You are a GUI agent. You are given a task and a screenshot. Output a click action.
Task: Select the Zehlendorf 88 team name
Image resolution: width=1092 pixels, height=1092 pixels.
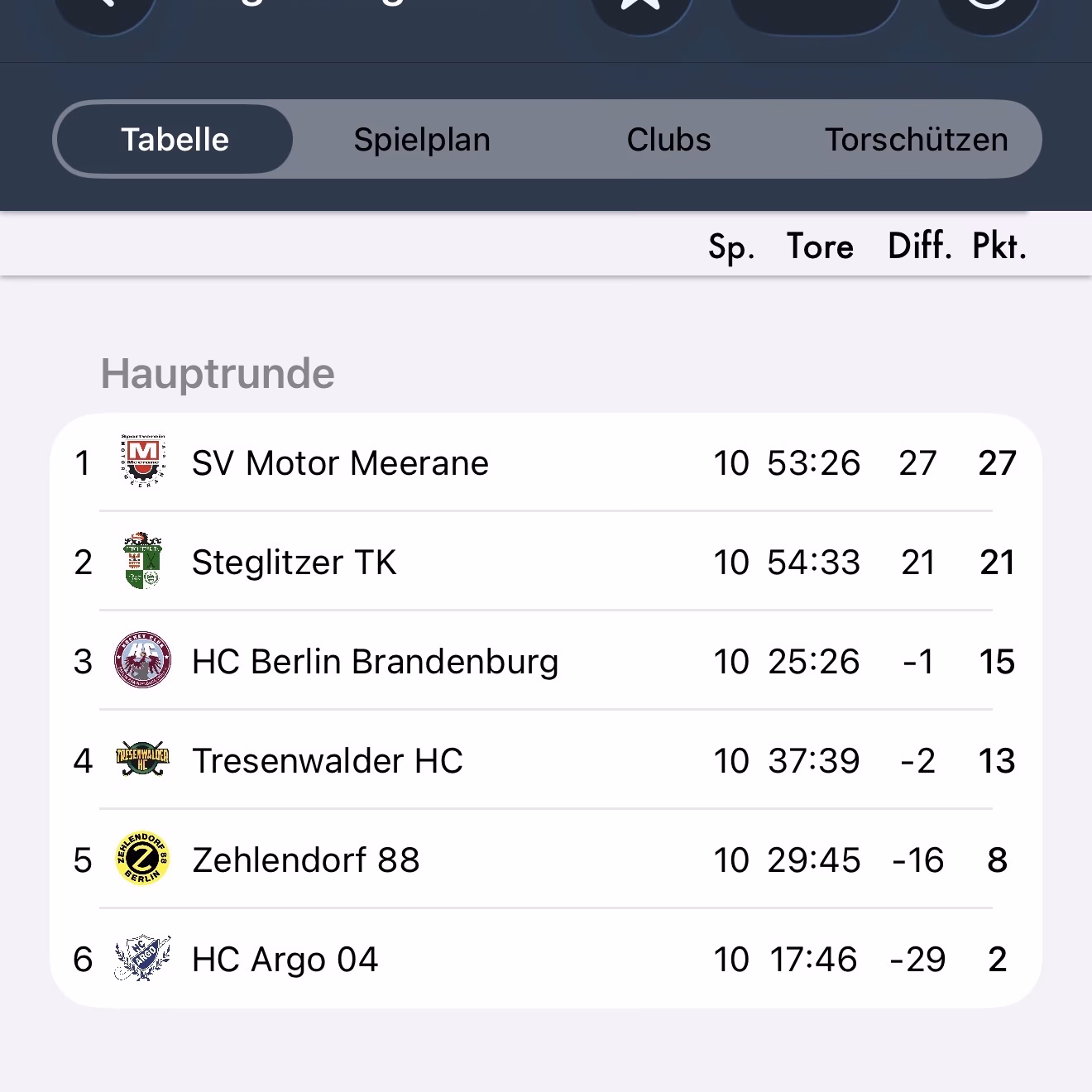point(305,860)
